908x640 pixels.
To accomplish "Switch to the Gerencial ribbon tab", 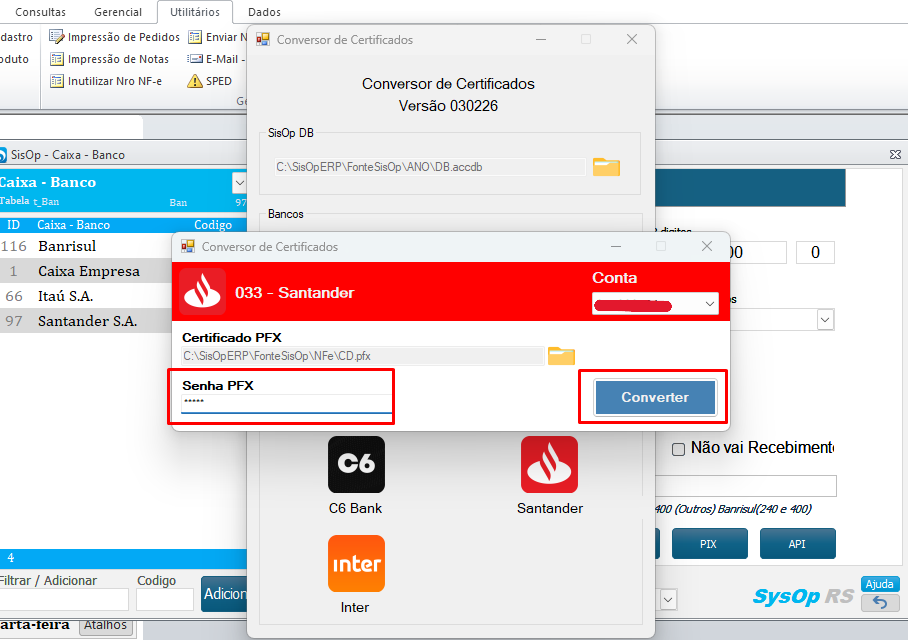I will [x=117, y=12].
